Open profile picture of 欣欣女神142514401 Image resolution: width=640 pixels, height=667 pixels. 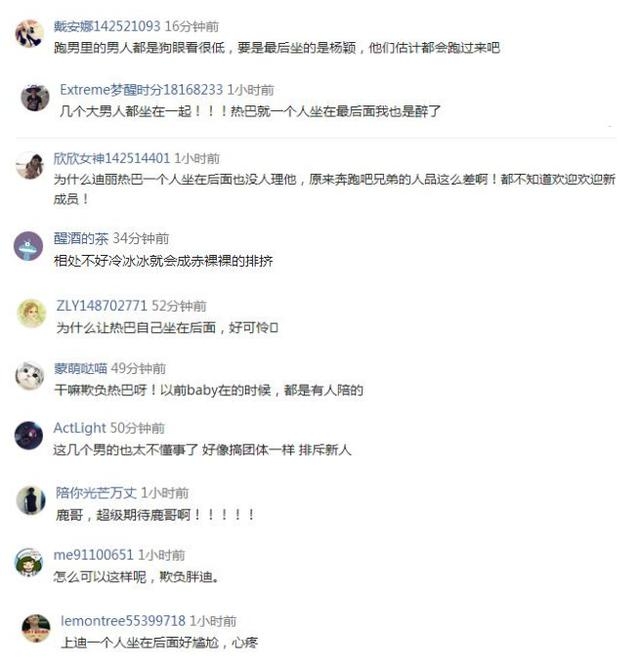click(x=29, y=165)
